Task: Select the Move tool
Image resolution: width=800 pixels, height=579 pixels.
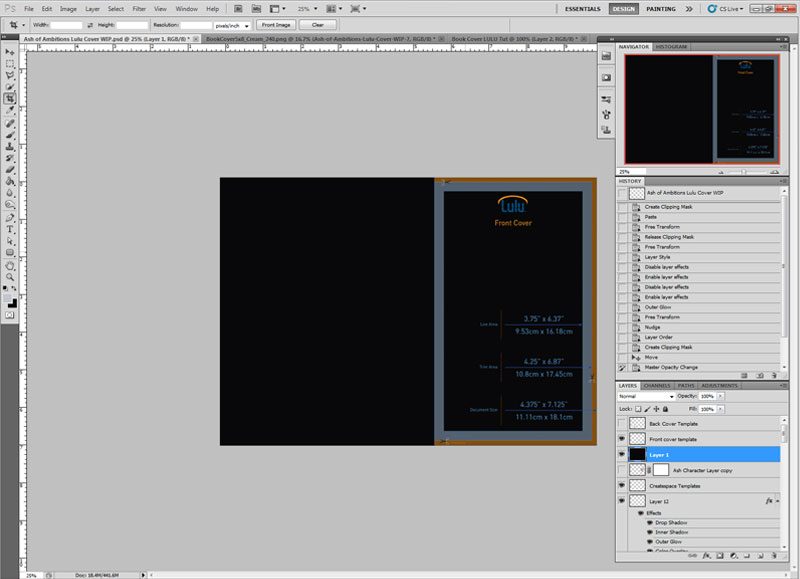Action: 10,50
